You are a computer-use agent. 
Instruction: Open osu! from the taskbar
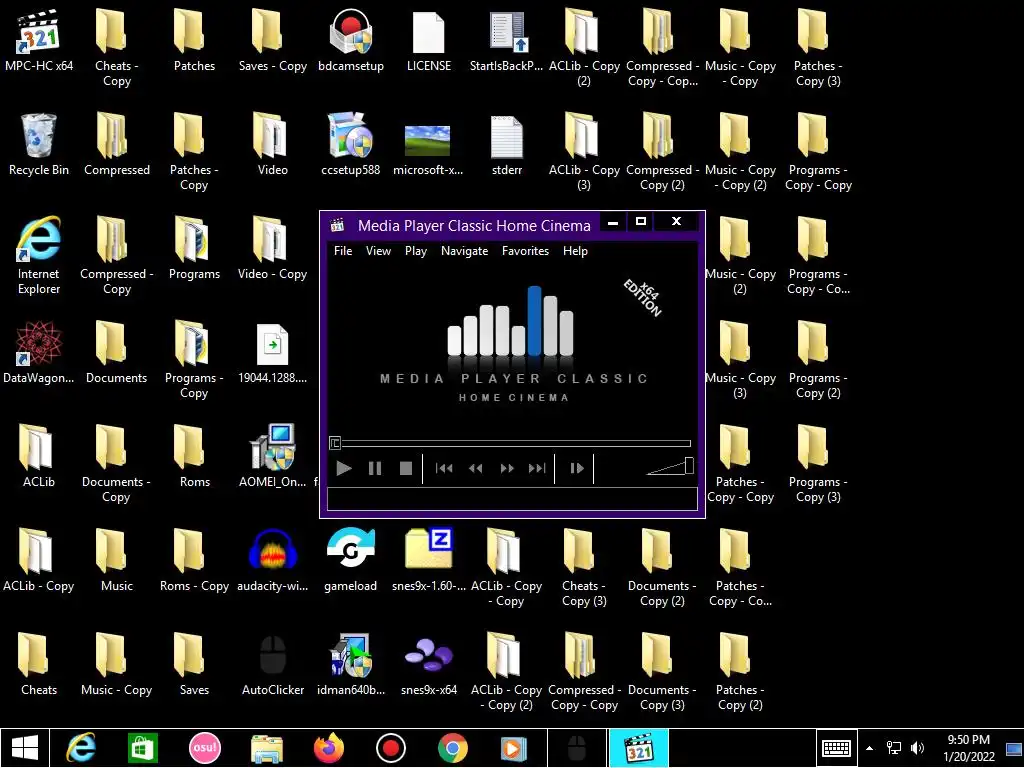204,748
